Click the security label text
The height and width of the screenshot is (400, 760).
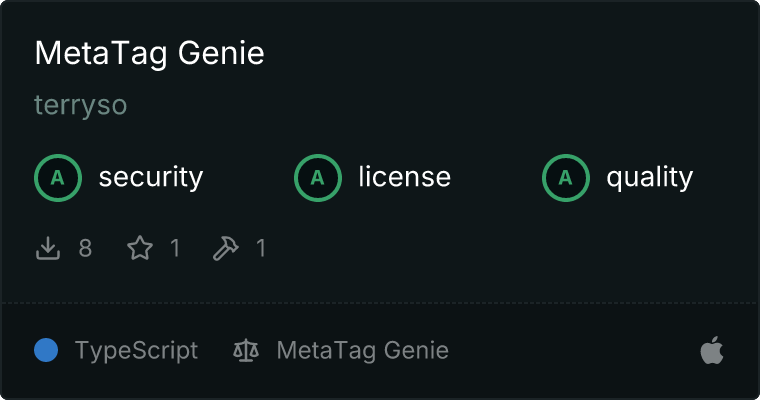pyautogui.click(x=150, y=178)
